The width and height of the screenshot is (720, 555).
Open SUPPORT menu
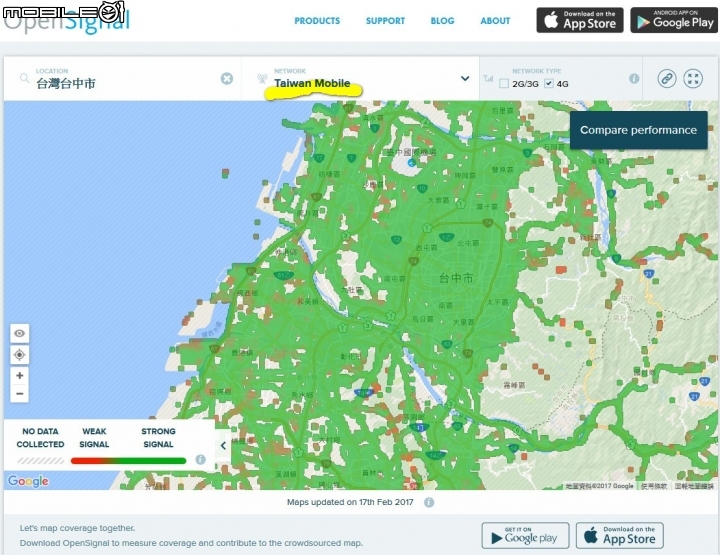pos(385,21)
